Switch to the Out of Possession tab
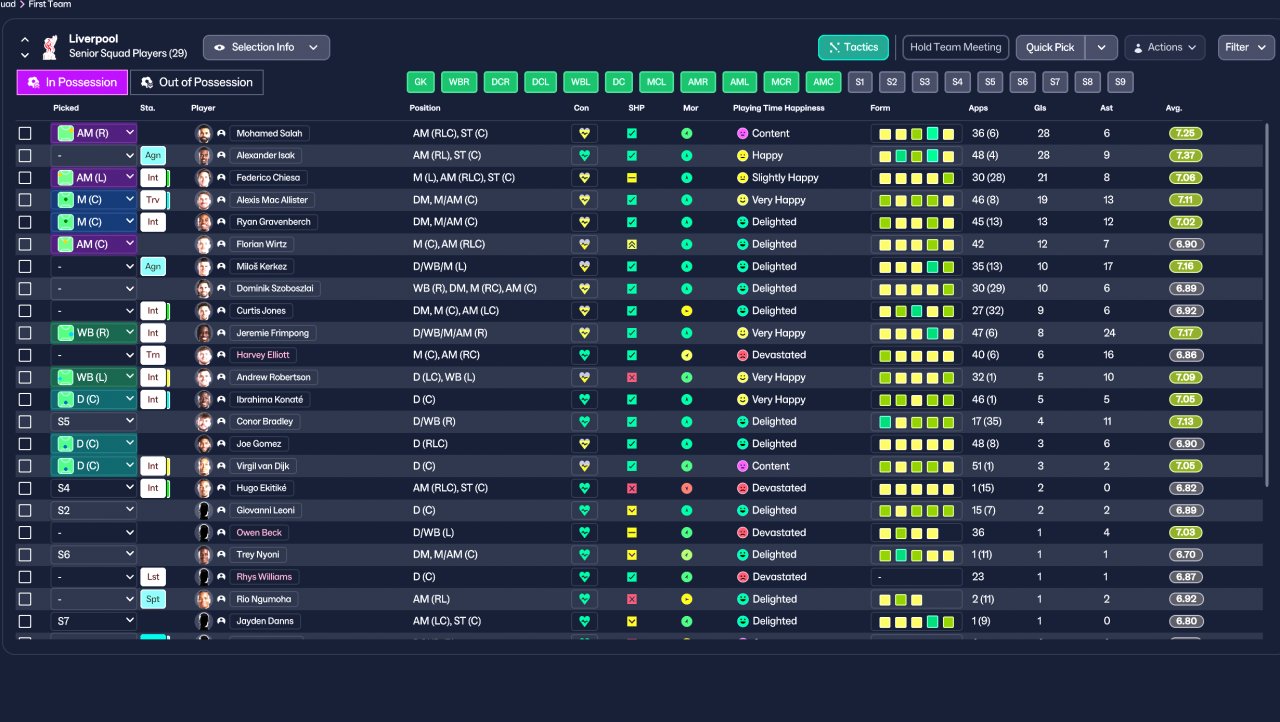 point(197,82)
